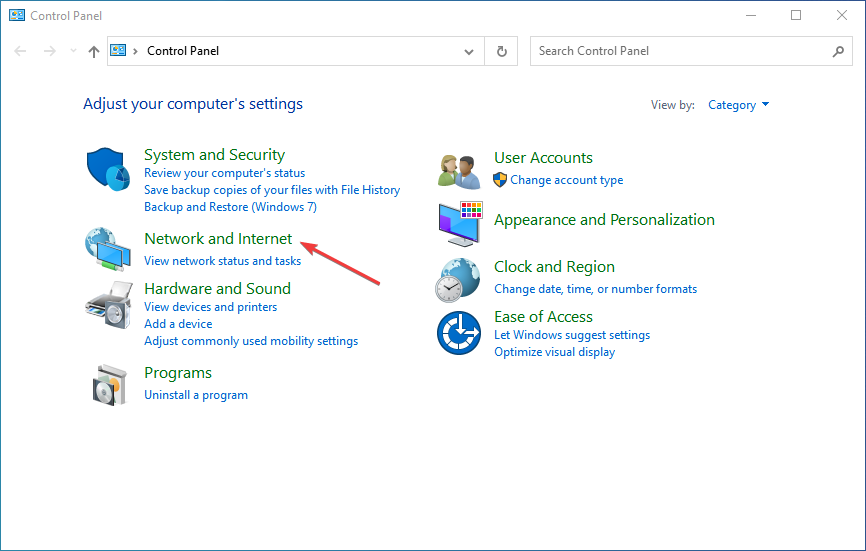Click Change account type link
Image resolution: width=866 pixels, height=551 pixels.
click(x=567, y=180)
